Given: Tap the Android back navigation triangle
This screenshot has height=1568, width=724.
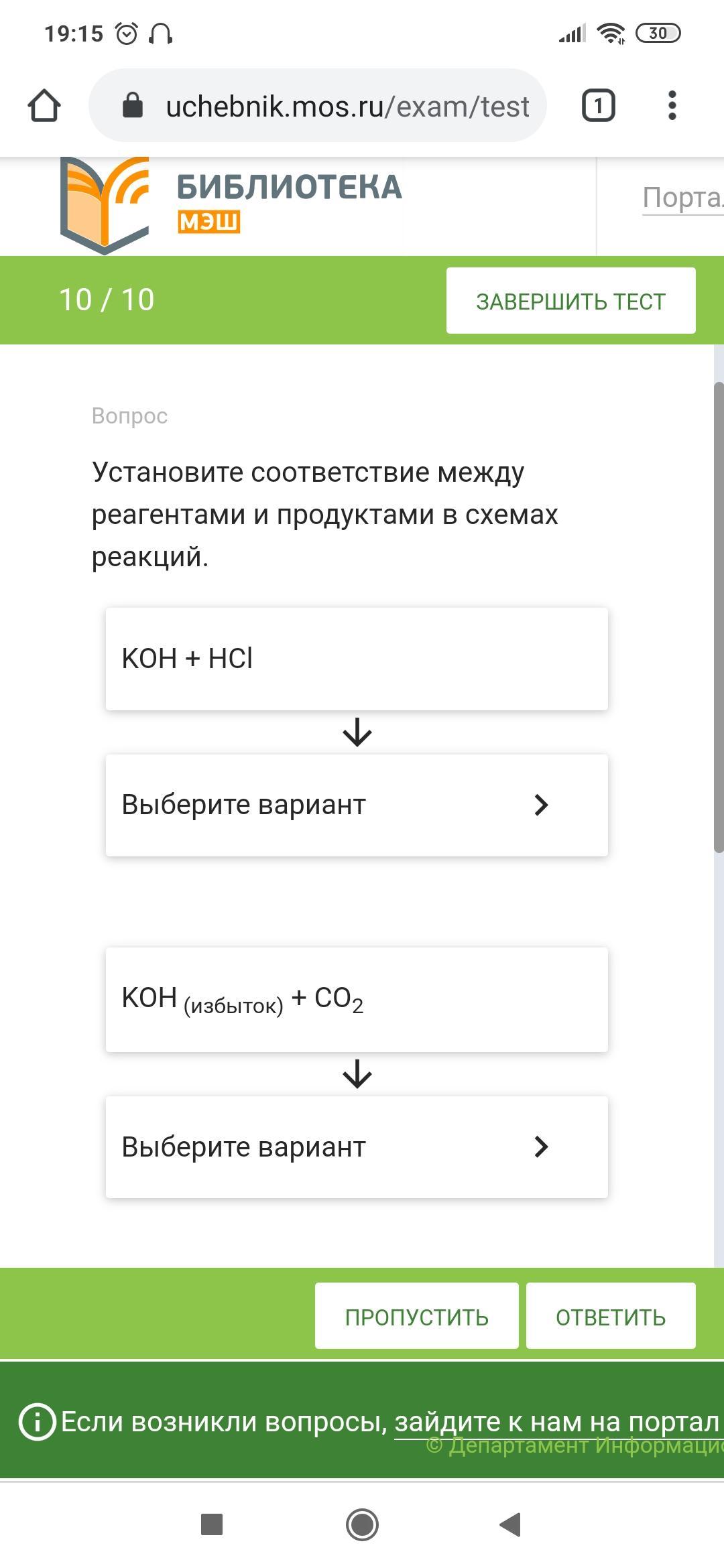Looking at the screenshot, I should 511,1524.
